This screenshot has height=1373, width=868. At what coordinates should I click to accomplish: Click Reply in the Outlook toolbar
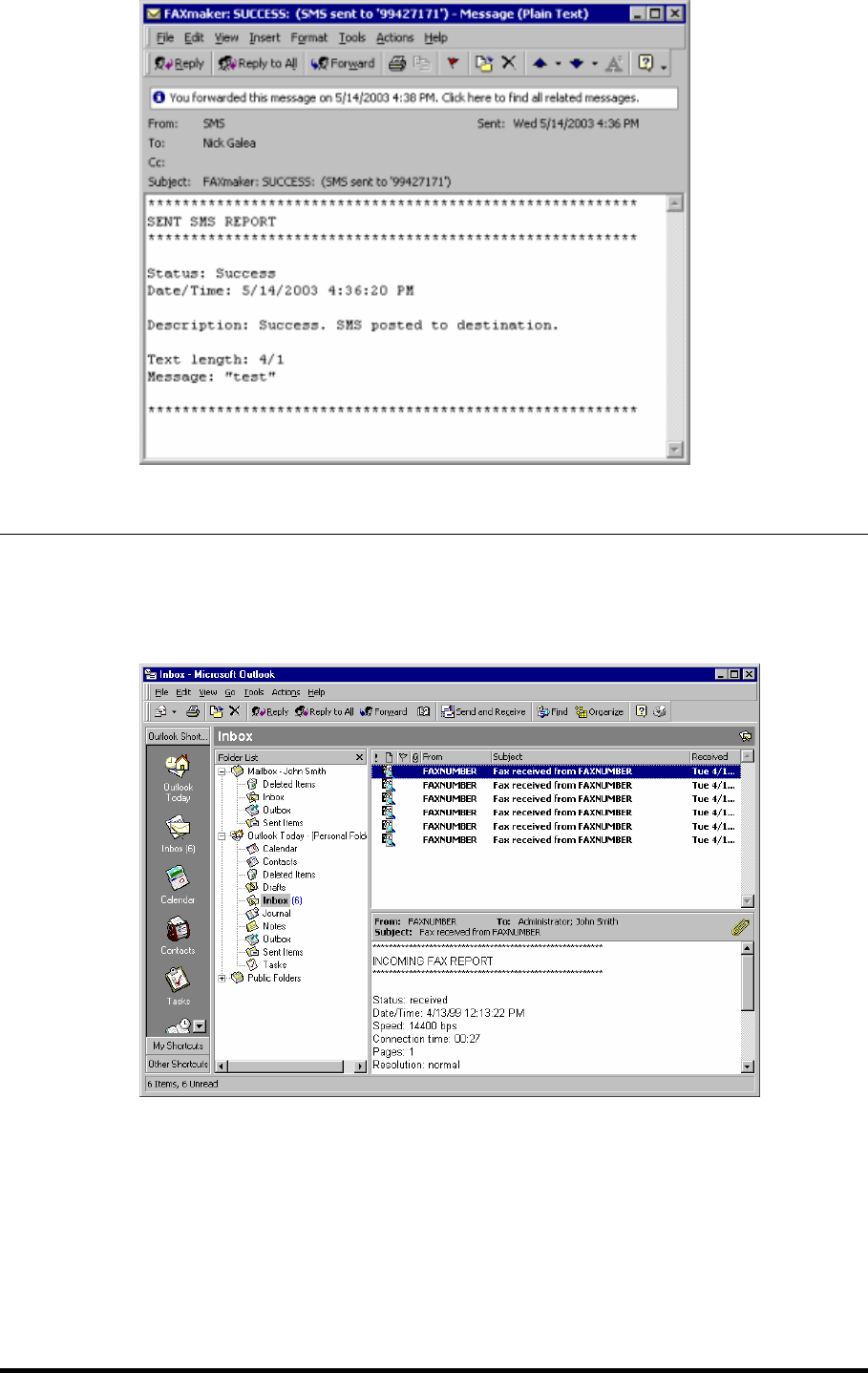point(270,711)
